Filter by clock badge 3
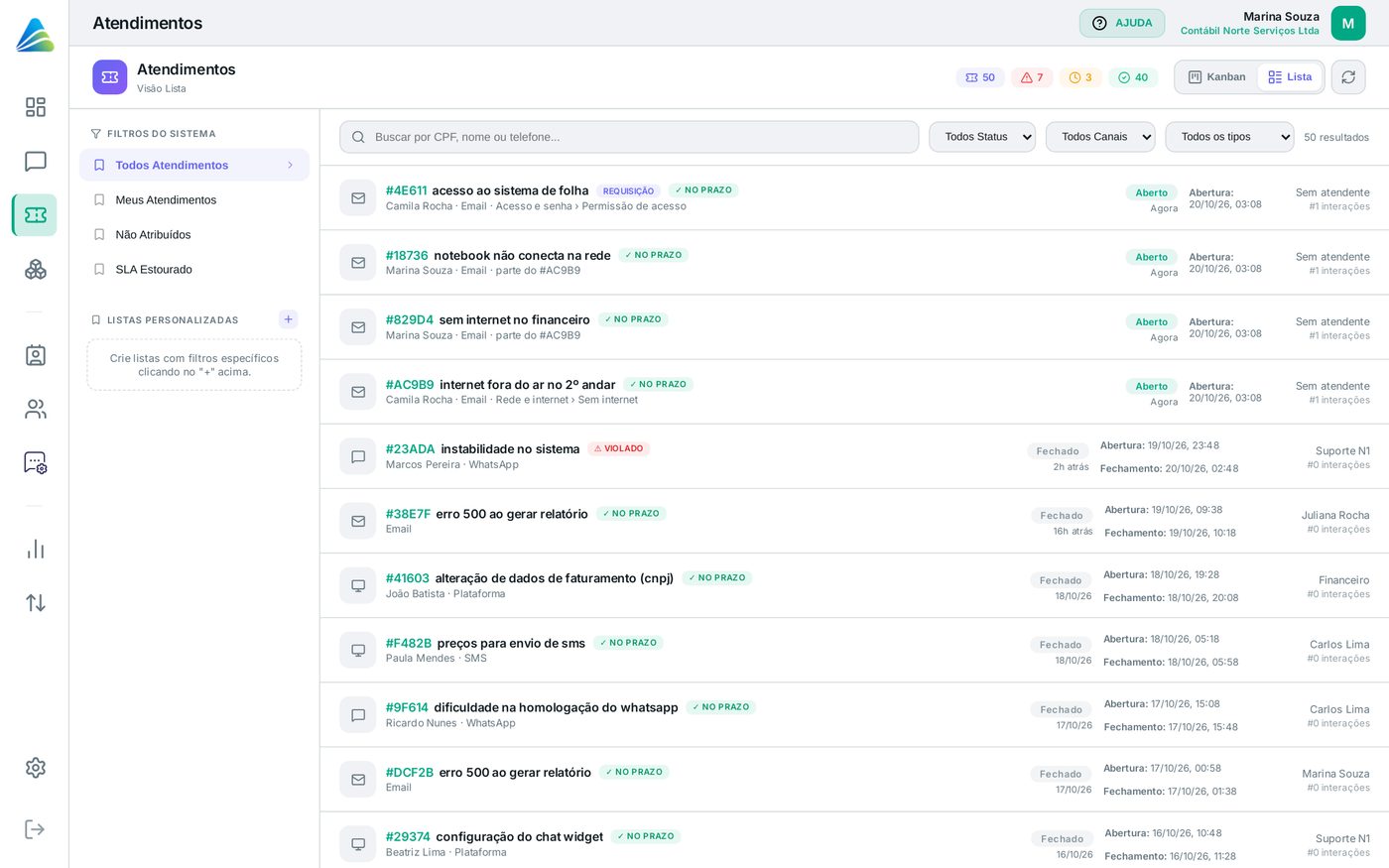This screenshot has width=1389, height=868. [1080, 77]
